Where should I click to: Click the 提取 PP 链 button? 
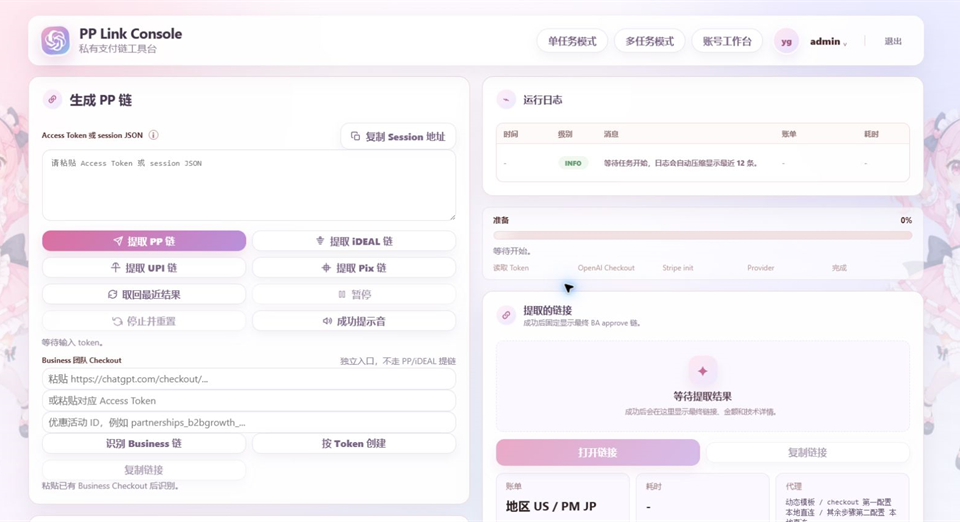click(144, 241)
